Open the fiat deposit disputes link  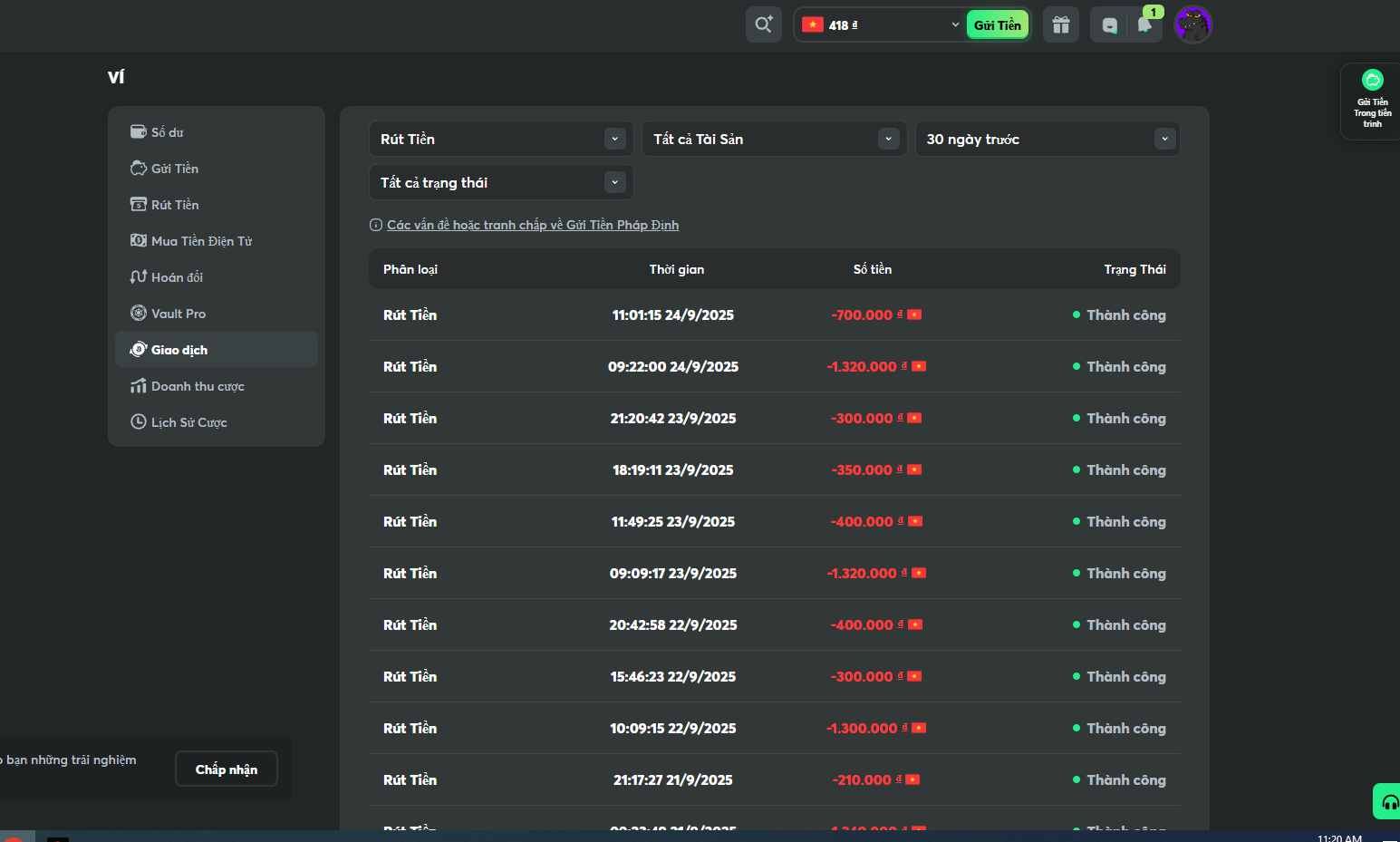(x=533, y=225)
